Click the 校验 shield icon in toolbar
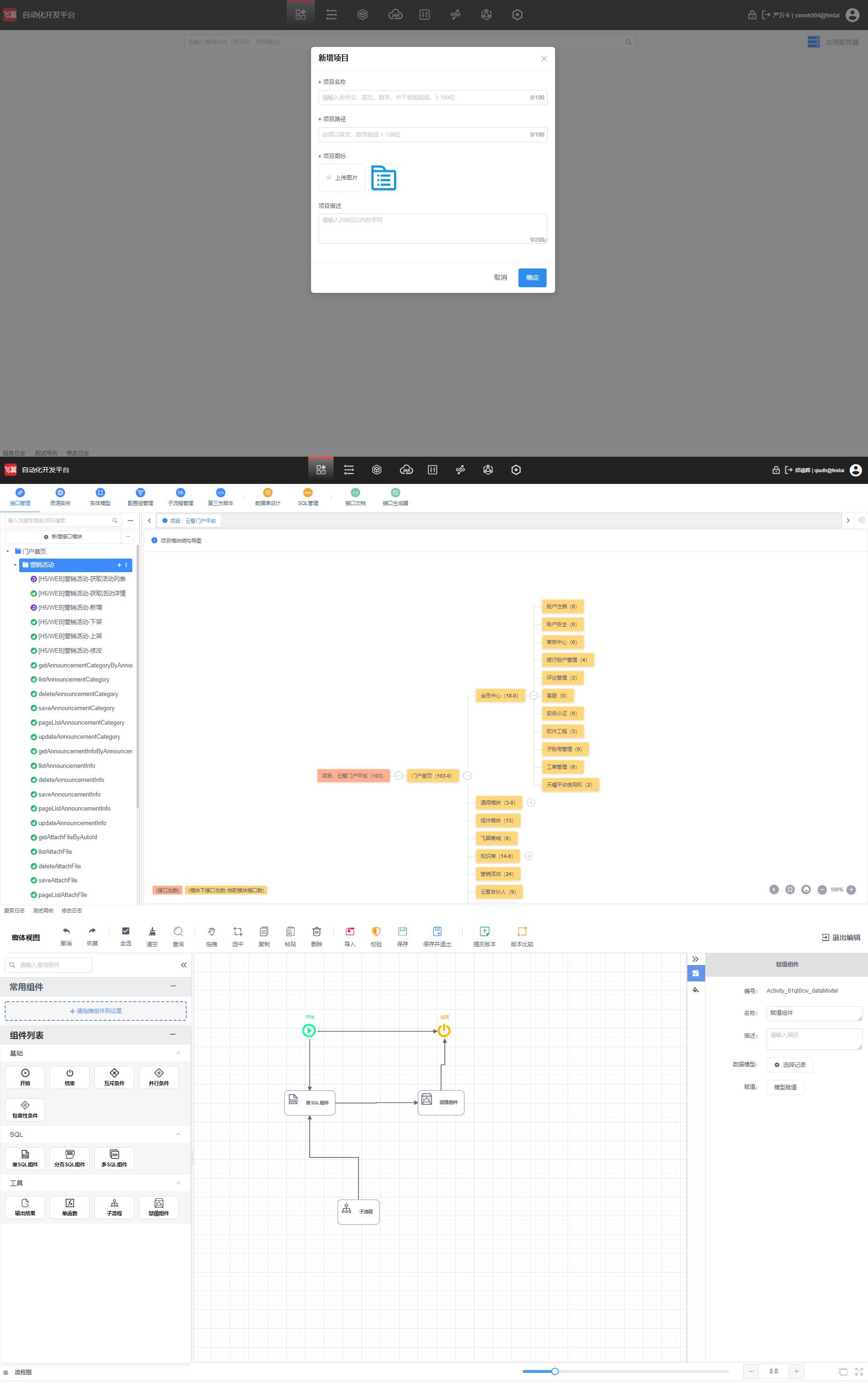Screen dimensions: 868x1394 (376, 931)
